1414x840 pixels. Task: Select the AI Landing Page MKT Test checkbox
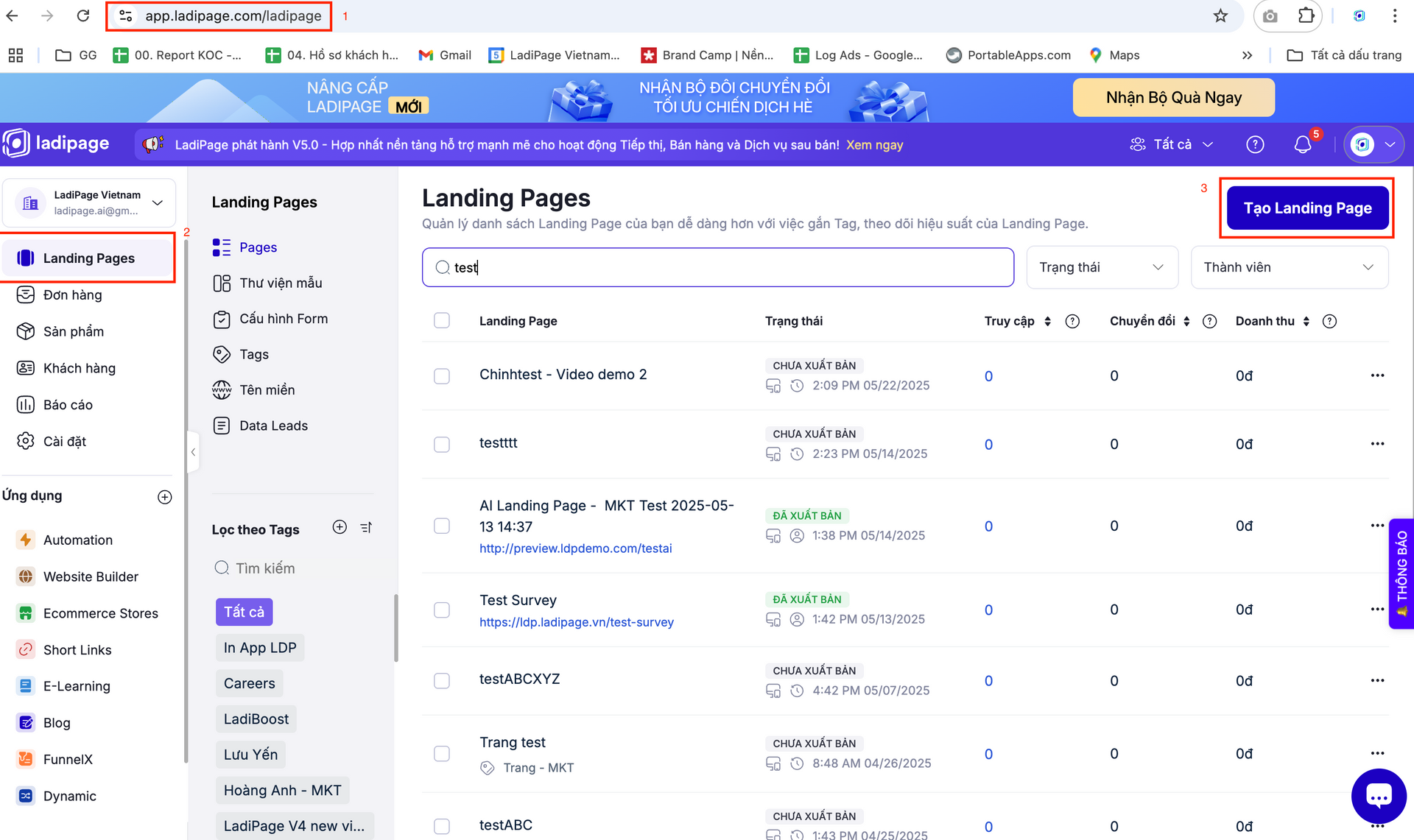pos(442,526)
